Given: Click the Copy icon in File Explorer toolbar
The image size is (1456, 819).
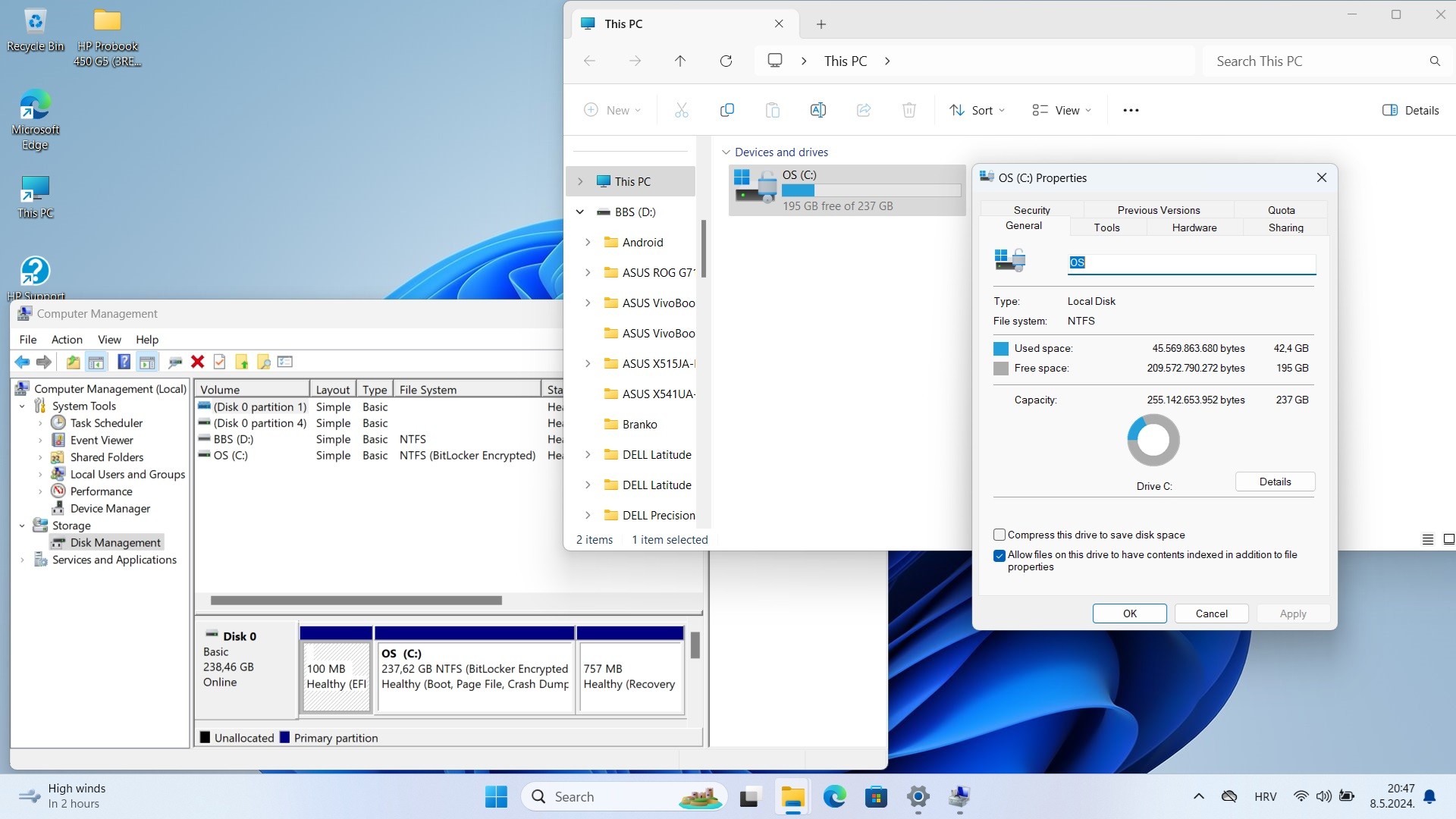Looking at the screenshot, I should [726, 110].
